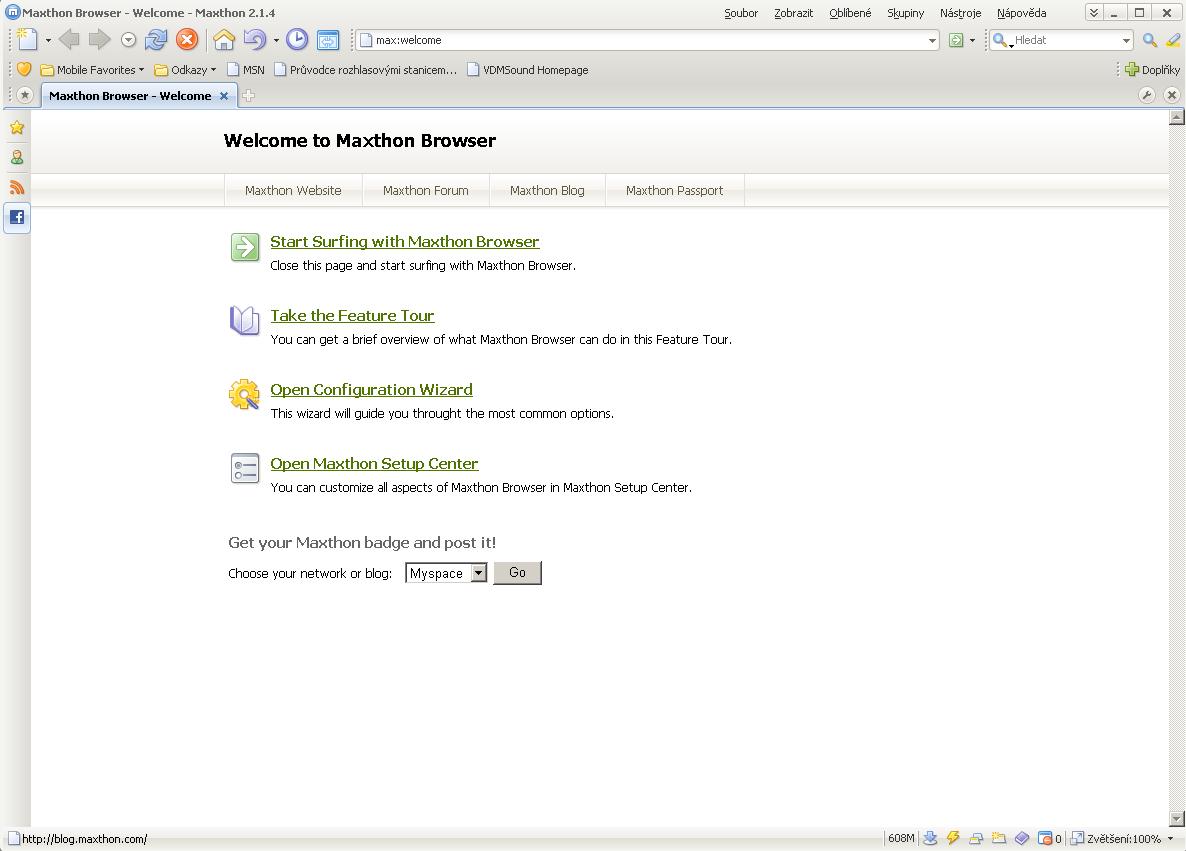Open the Nástroje menu
1186x851 pixels.
click(x=960, y=13)
